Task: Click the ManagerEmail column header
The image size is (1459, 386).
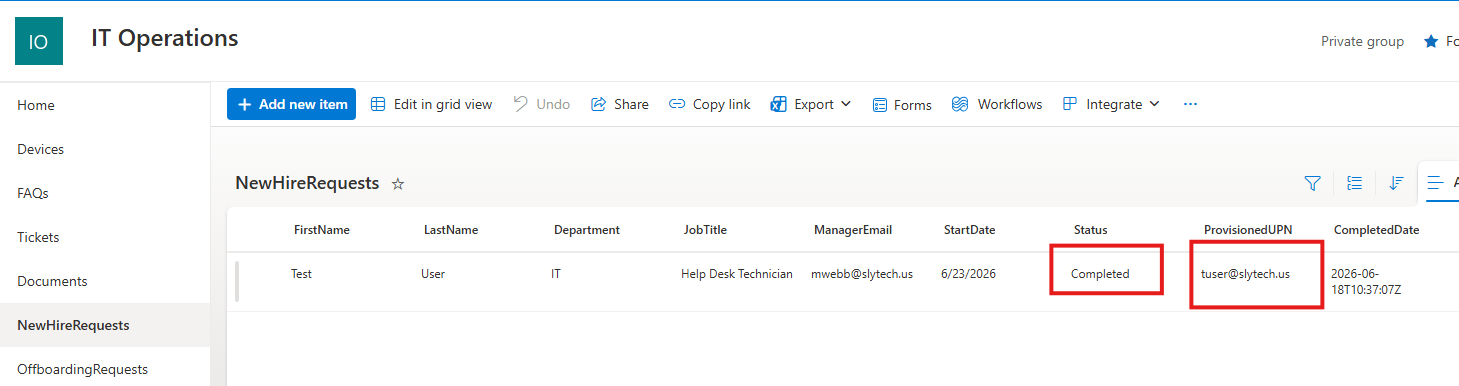Action: pos(853,230)
